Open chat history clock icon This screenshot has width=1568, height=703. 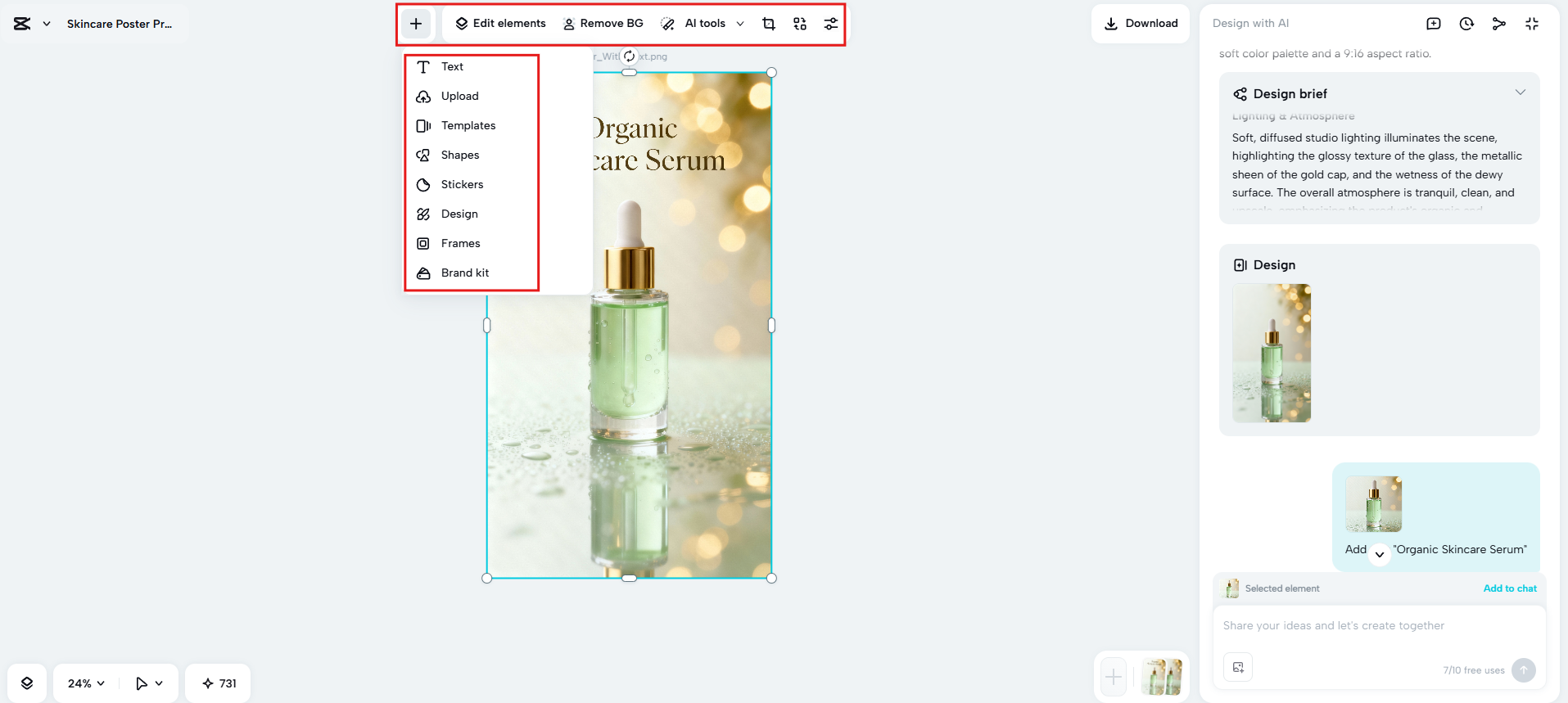pos(1466,24)
